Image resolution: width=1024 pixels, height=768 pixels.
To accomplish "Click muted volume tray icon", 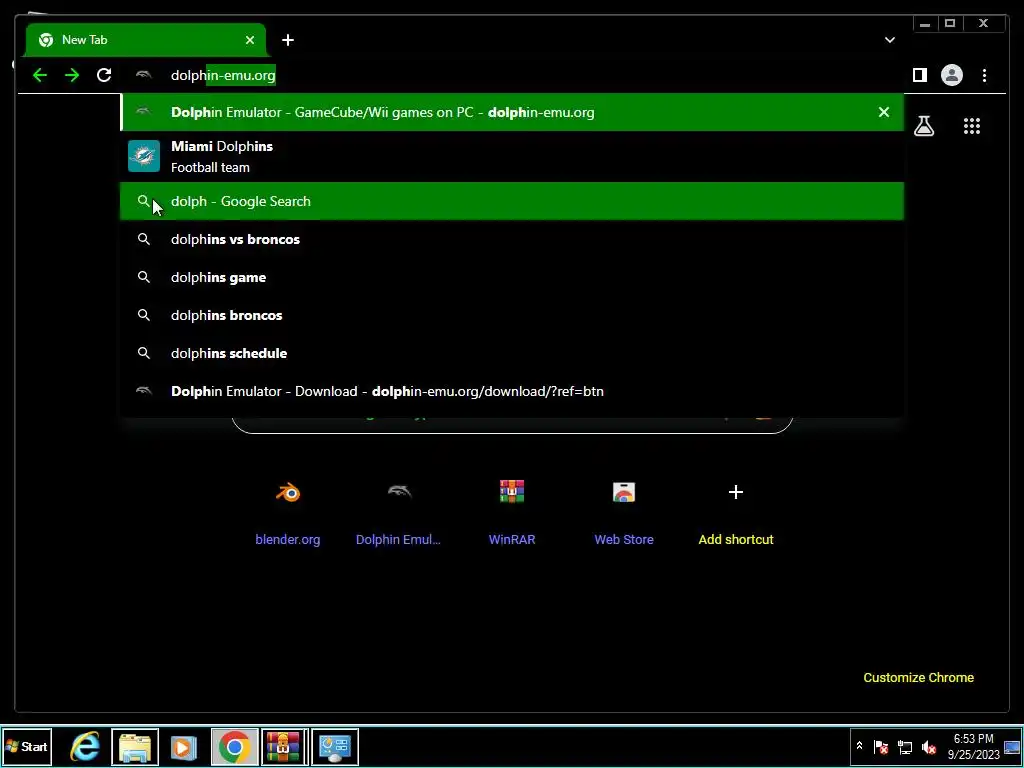I will 928,746.
